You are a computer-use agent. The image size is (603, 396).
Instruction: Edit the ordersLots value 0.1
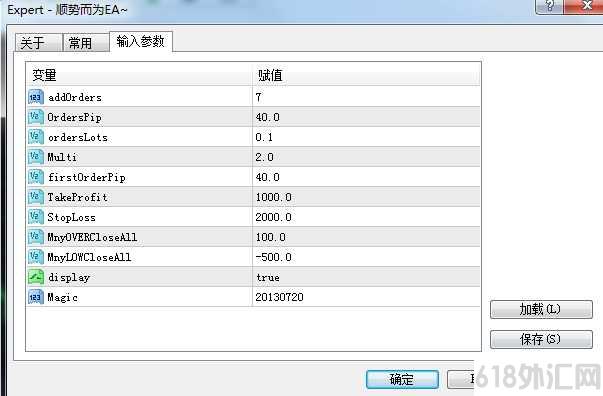coord(366,137)
